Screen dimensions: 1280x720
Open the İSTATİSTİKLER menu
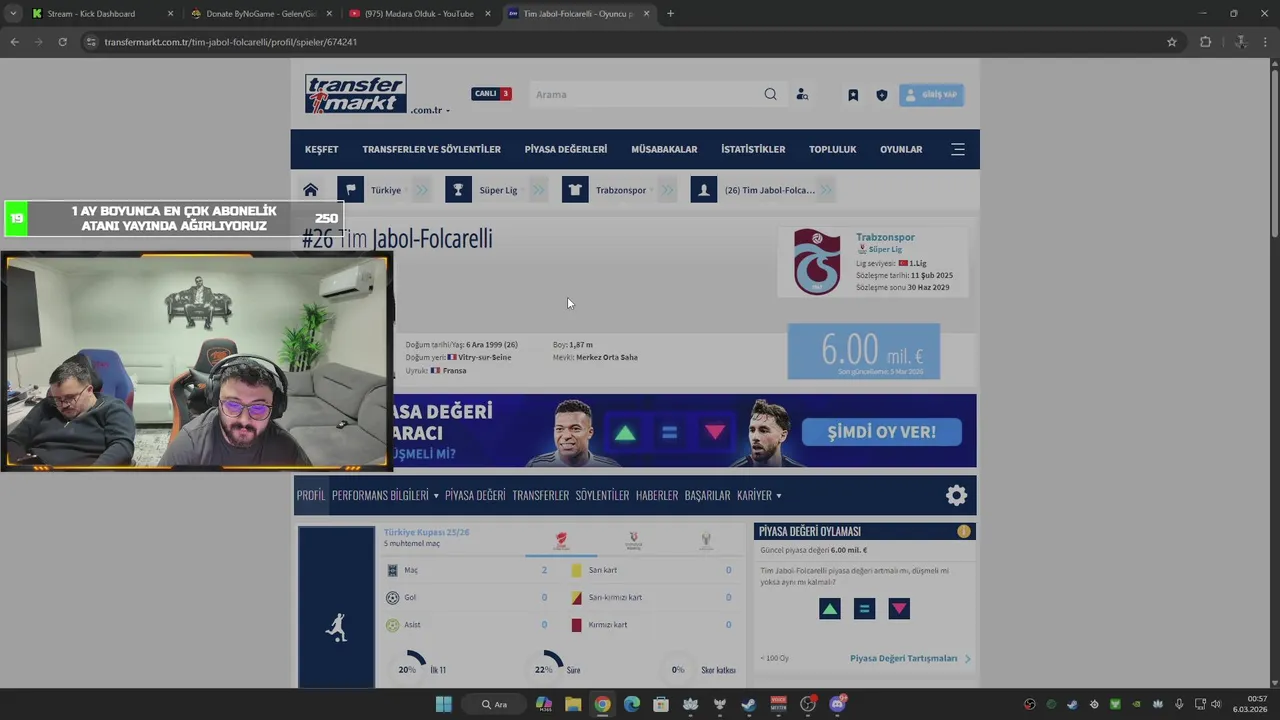(x=753, y=149)
